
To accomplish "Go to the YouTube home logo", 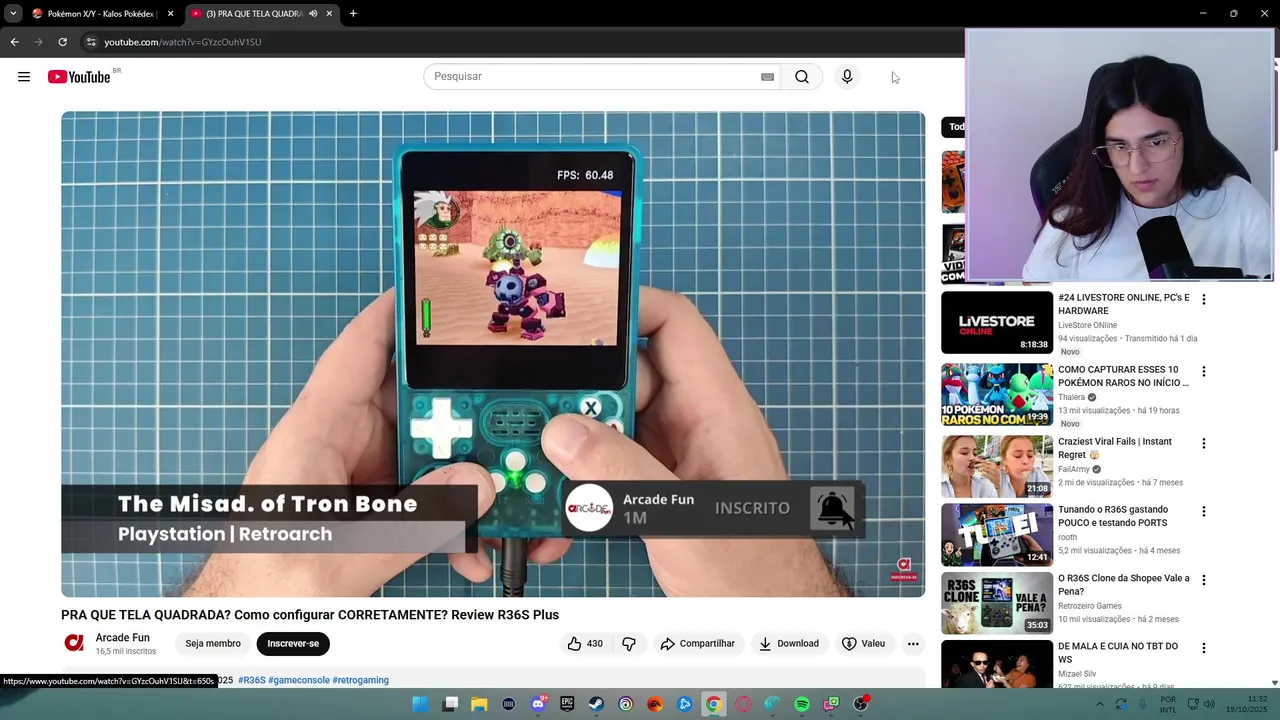I will [79, 77].
